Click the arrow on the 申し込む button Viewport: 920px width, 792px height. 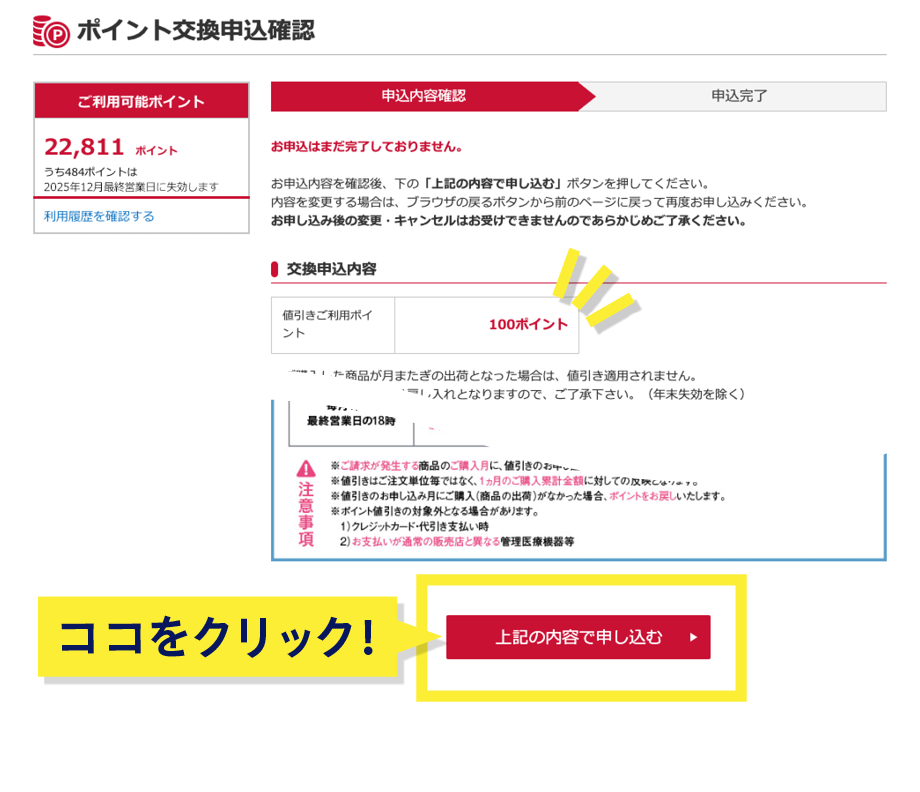[x=694, y=637]
